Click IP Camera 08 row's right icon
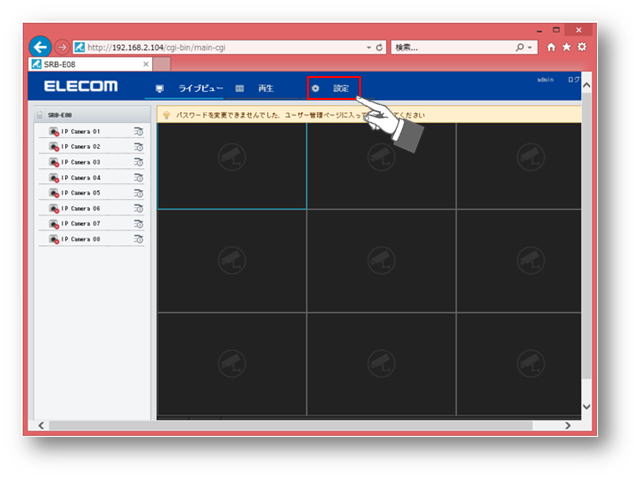The height and width of the screenshot is (479, 640). [139, 239]
